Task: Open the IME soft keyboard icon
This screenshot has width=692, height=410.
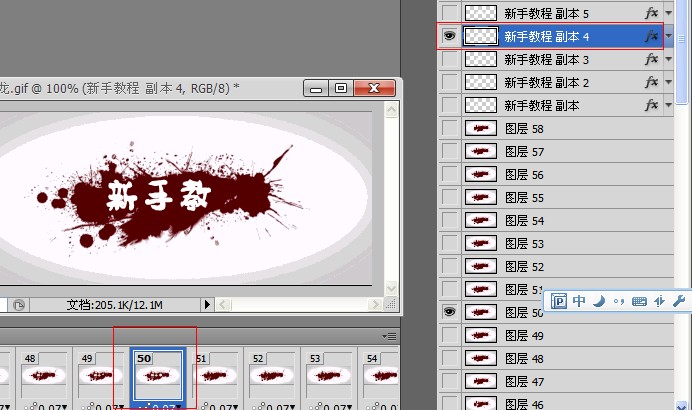Action: (639, 302)
